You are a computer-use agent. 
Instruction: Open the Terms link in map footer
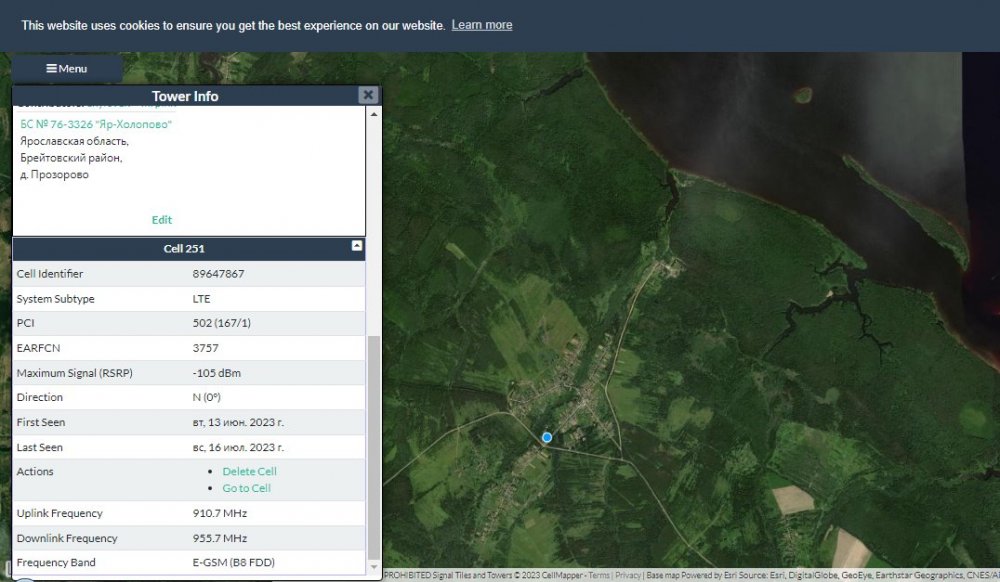click(598, 575)
